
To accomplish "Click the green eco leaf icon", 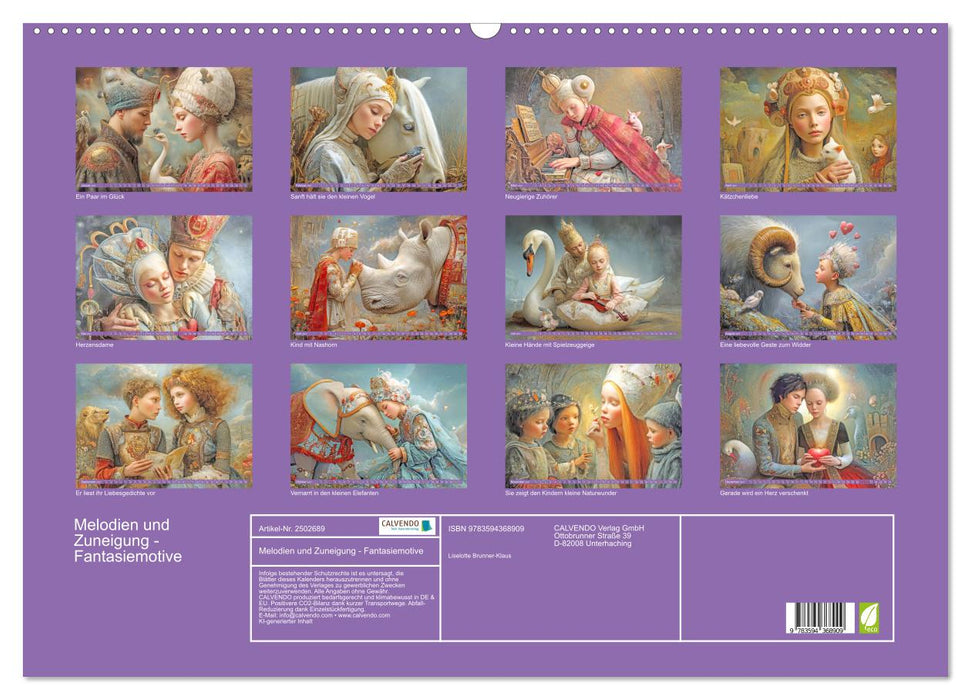I will [x=869, y=618].
